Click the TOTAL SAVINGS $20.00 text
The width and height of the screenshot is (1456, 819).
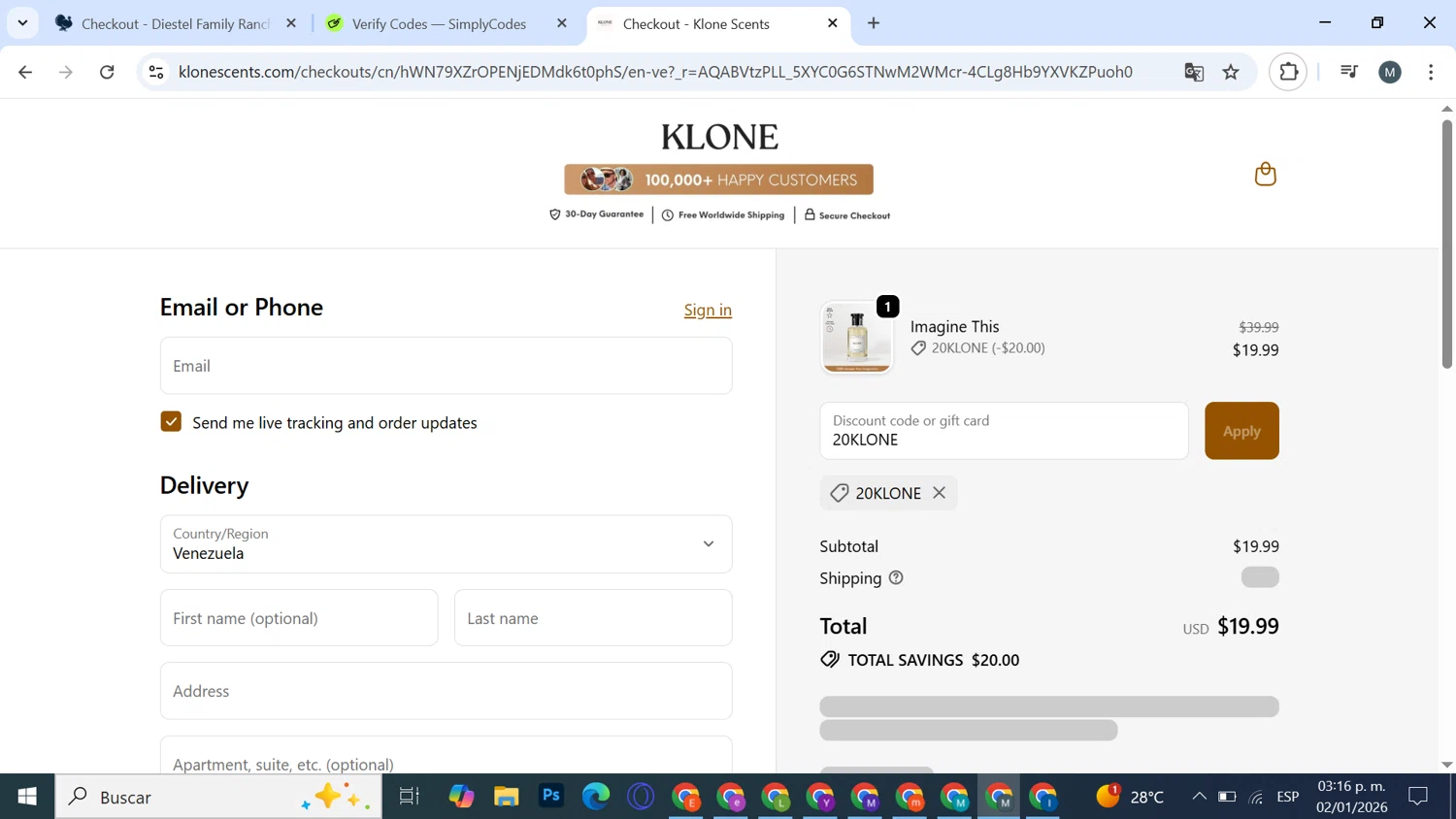point(934,660)
